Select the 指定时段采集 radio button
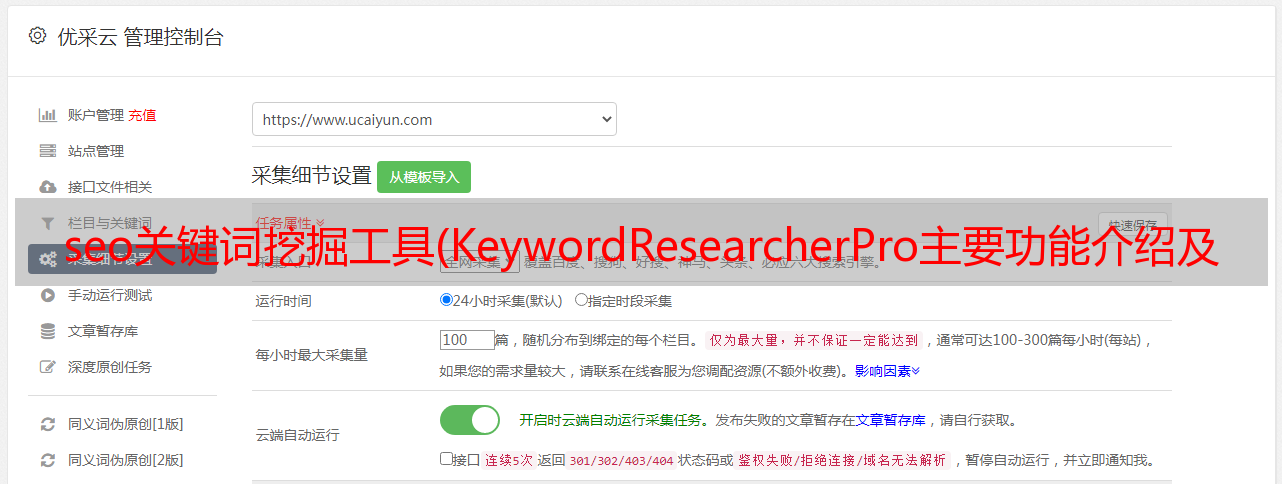 tap(581, 300)
